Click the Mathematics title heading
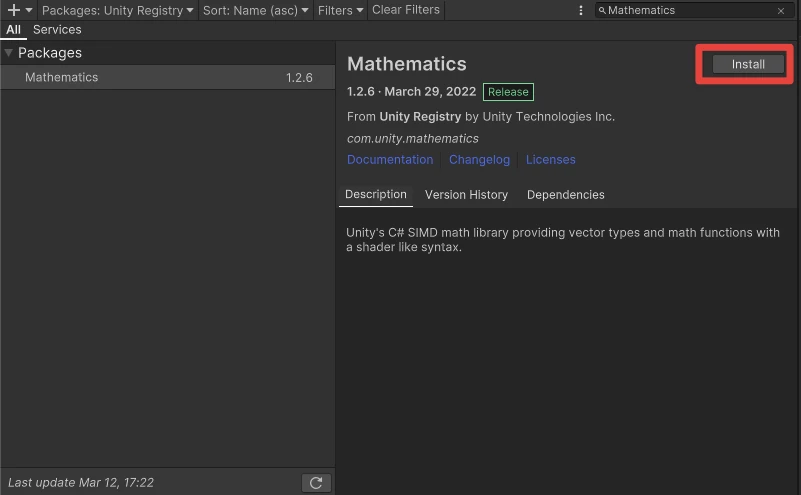Screen dimensions: 801x495 pos(407,64)
